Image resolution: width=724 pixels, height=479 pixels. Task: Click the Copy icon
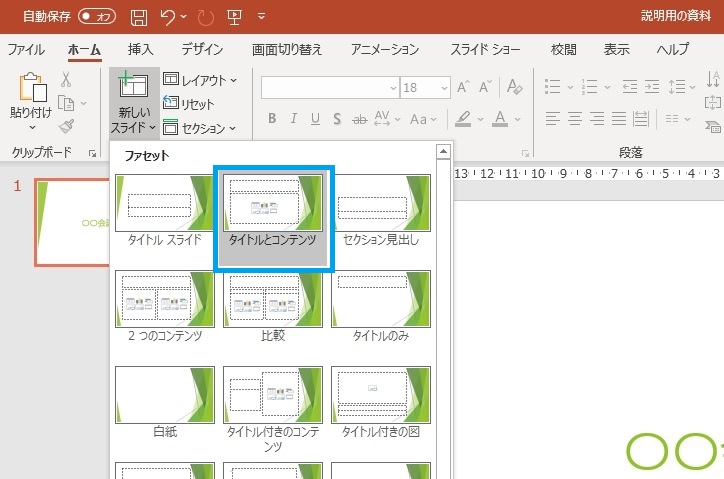[66, 103]
